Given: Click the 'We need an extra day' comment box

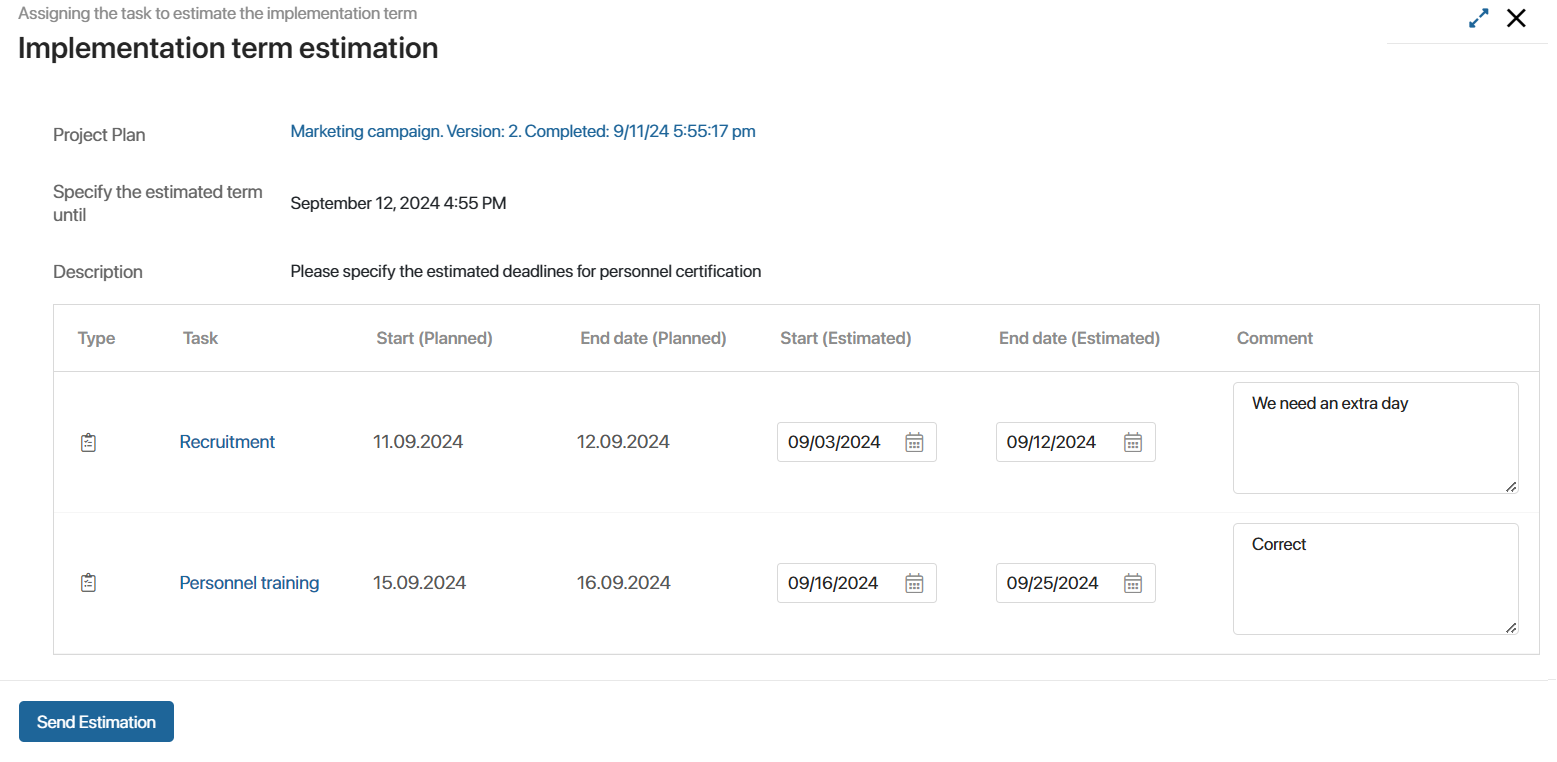Looking at the screenshot, I should coord(1376,438).
